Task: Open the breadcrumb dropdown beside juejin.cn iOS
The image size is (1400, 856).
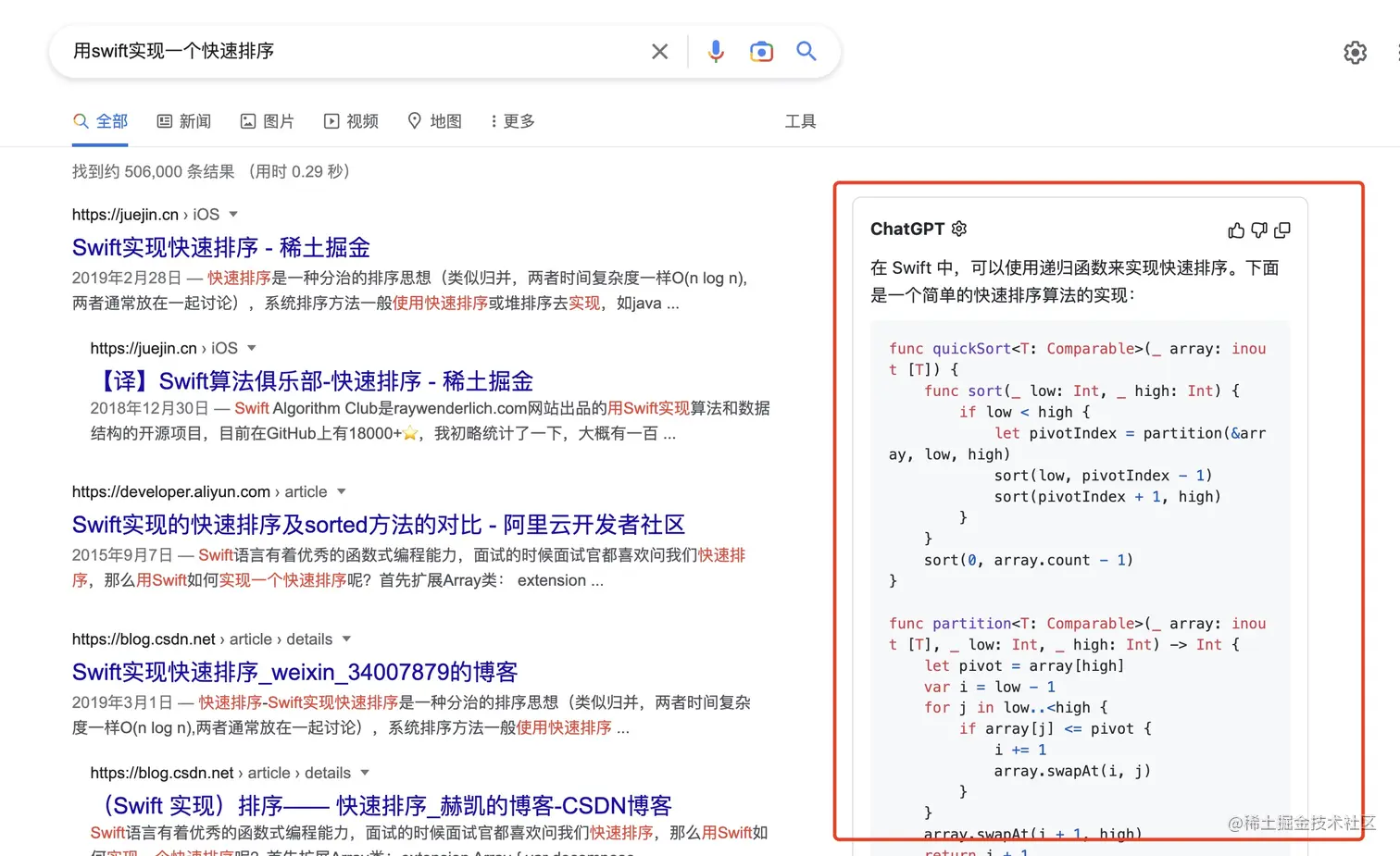Action: click(232, 214)
